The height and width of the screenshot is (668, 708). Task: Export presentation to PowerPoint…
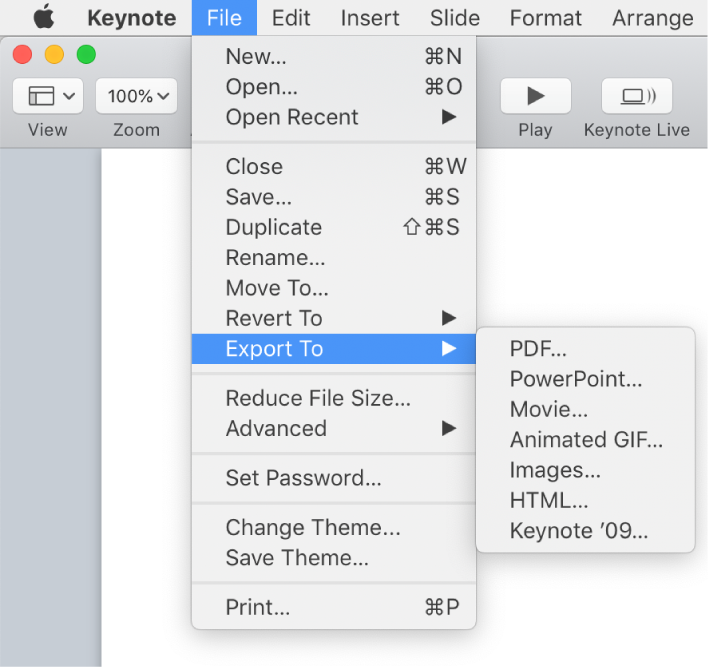pyautogui.click(x=576, y=379)
